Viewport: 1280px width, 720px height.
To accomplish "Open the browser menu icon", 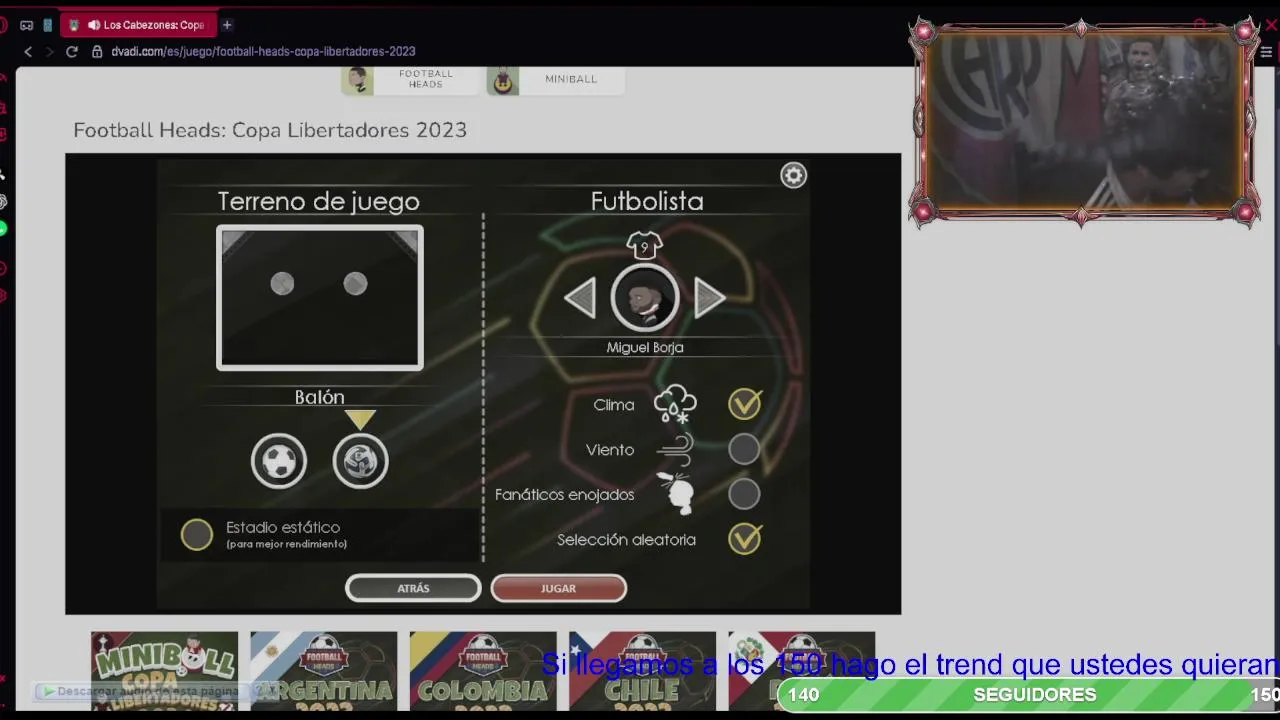I will [x=1265, y=52].
